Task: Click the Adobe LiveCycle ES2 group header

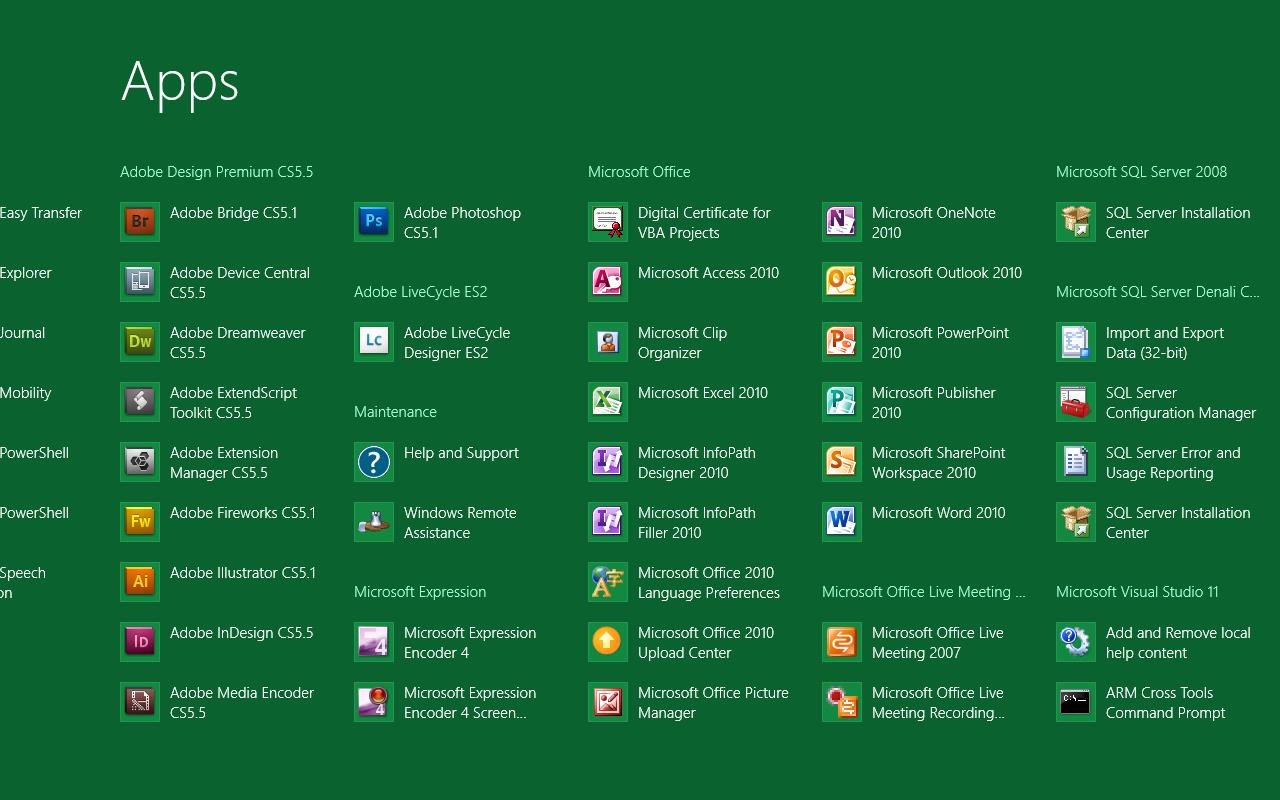Action: click(x=420, y=292)
